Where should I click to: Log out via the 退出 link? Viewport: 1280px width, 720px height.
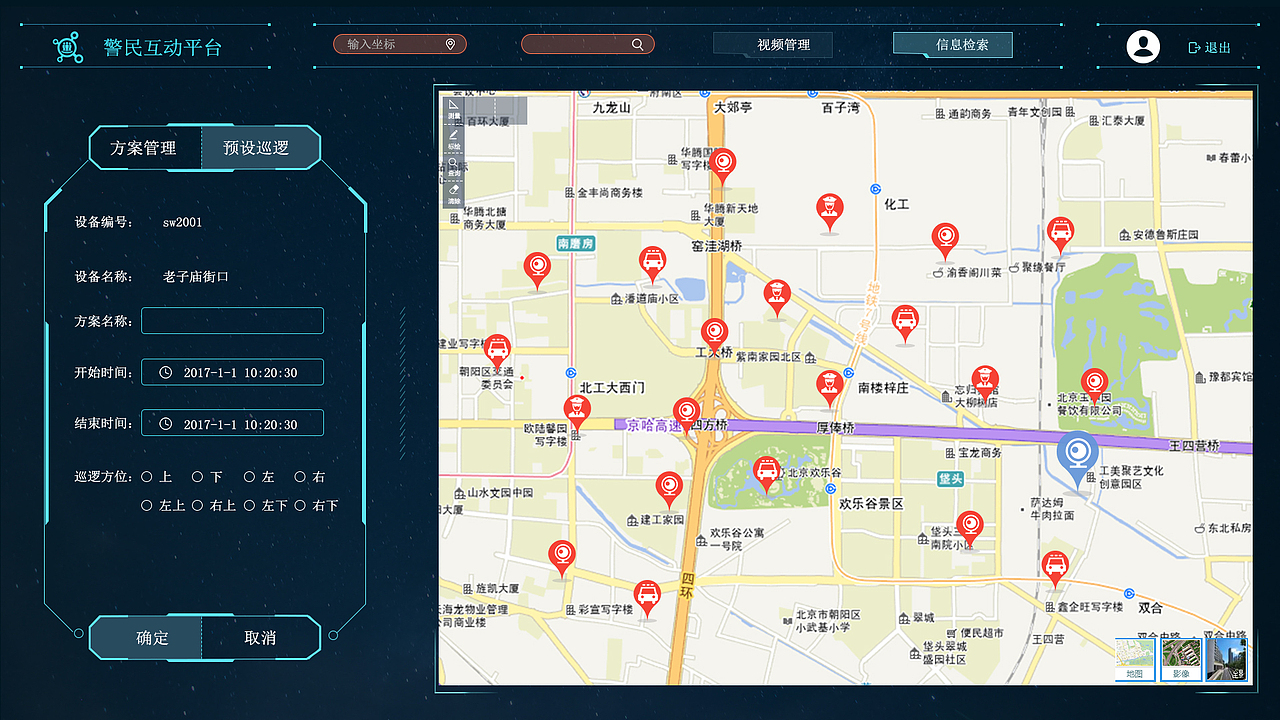[1210, 47]
